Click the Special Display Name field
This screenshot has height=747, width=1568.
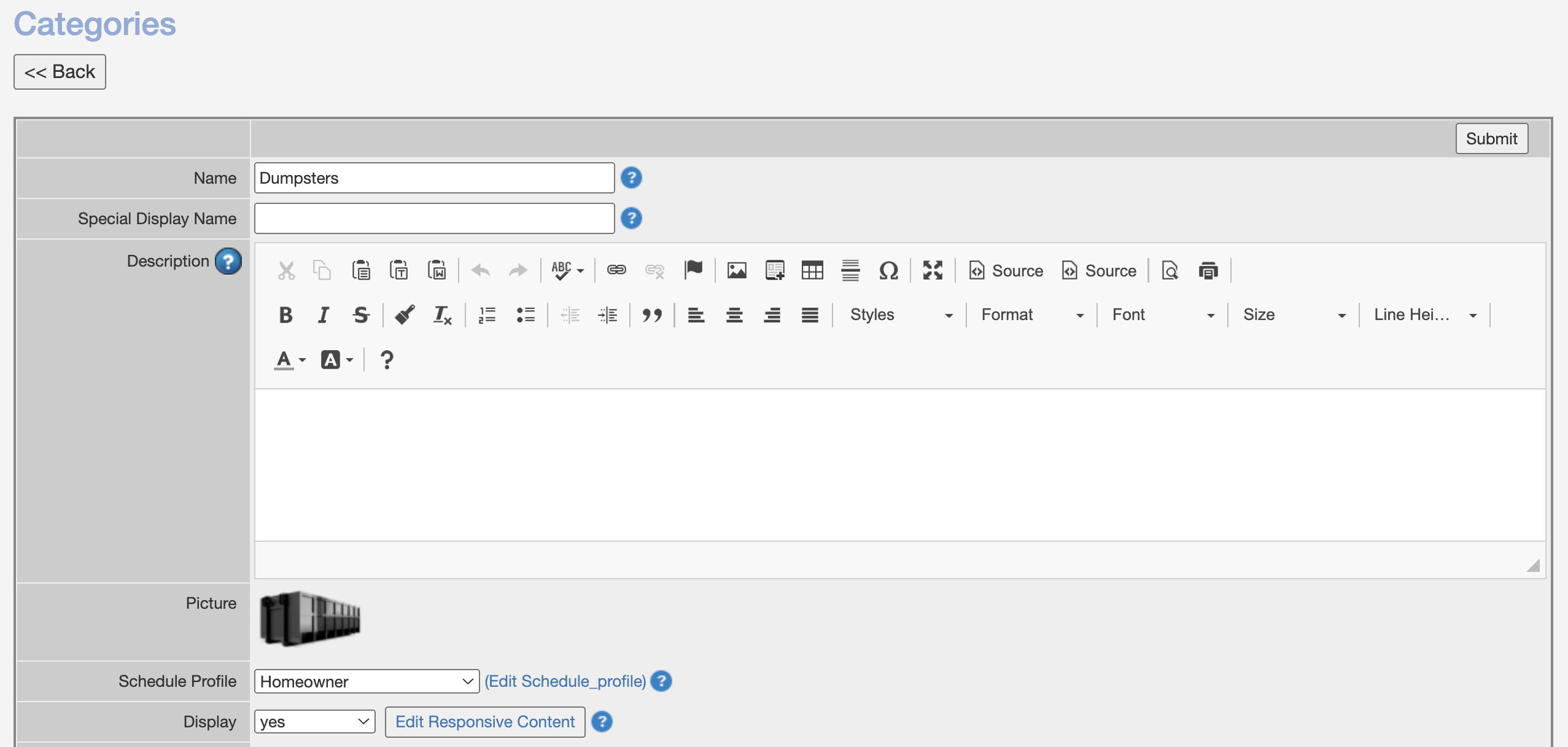point(434,219)
